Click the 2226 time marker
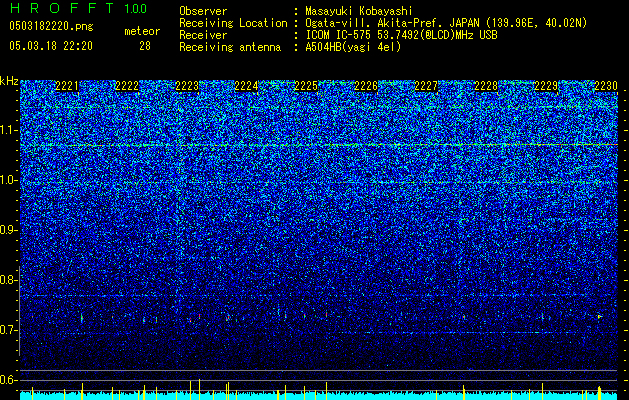 [366, 86]
